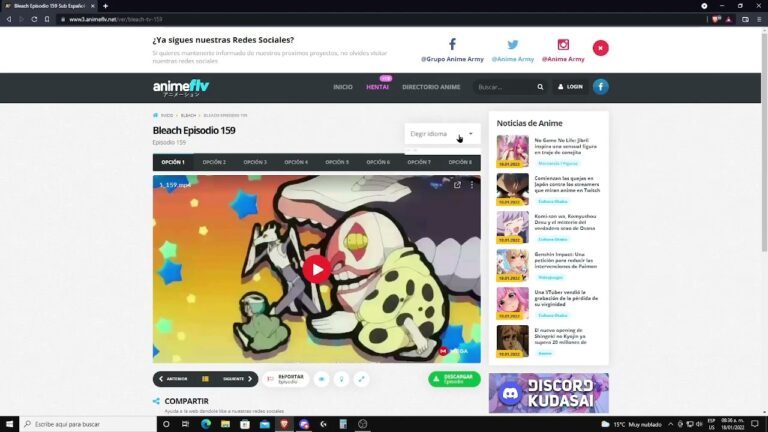Open Instagram @Anime Army link
768x432 pixels.
(563, 50)
